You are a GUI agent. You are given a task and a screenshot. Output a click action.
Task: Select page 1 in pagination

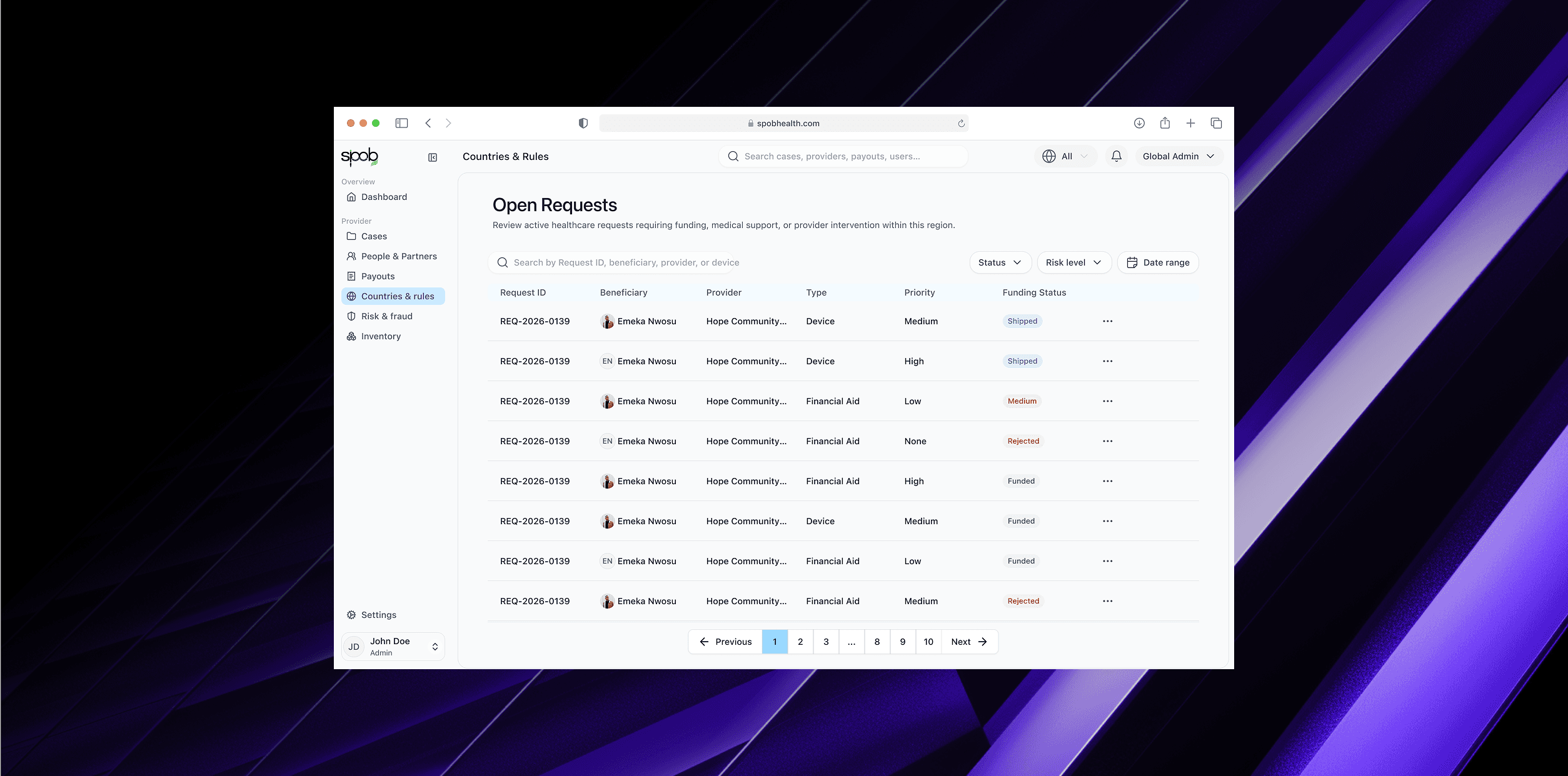pos(775,642)
